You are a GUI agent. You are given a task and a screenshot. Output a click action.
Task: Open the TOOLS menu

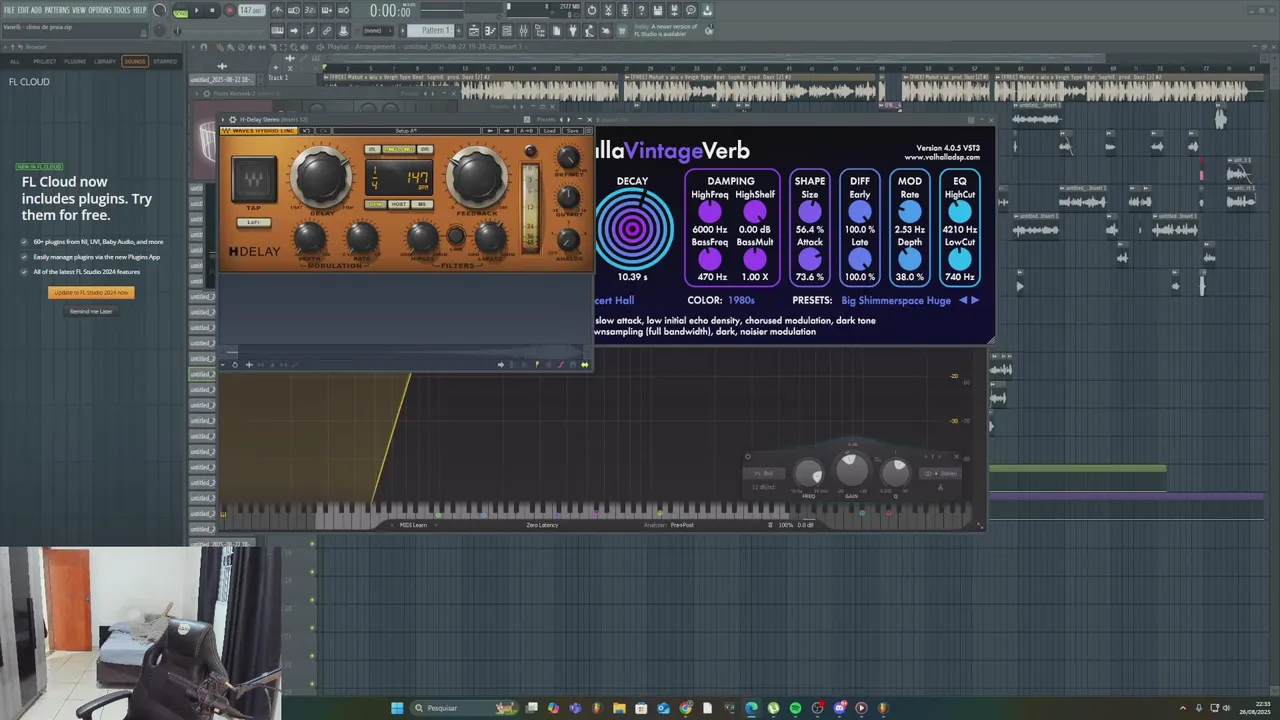pos(122,10)
